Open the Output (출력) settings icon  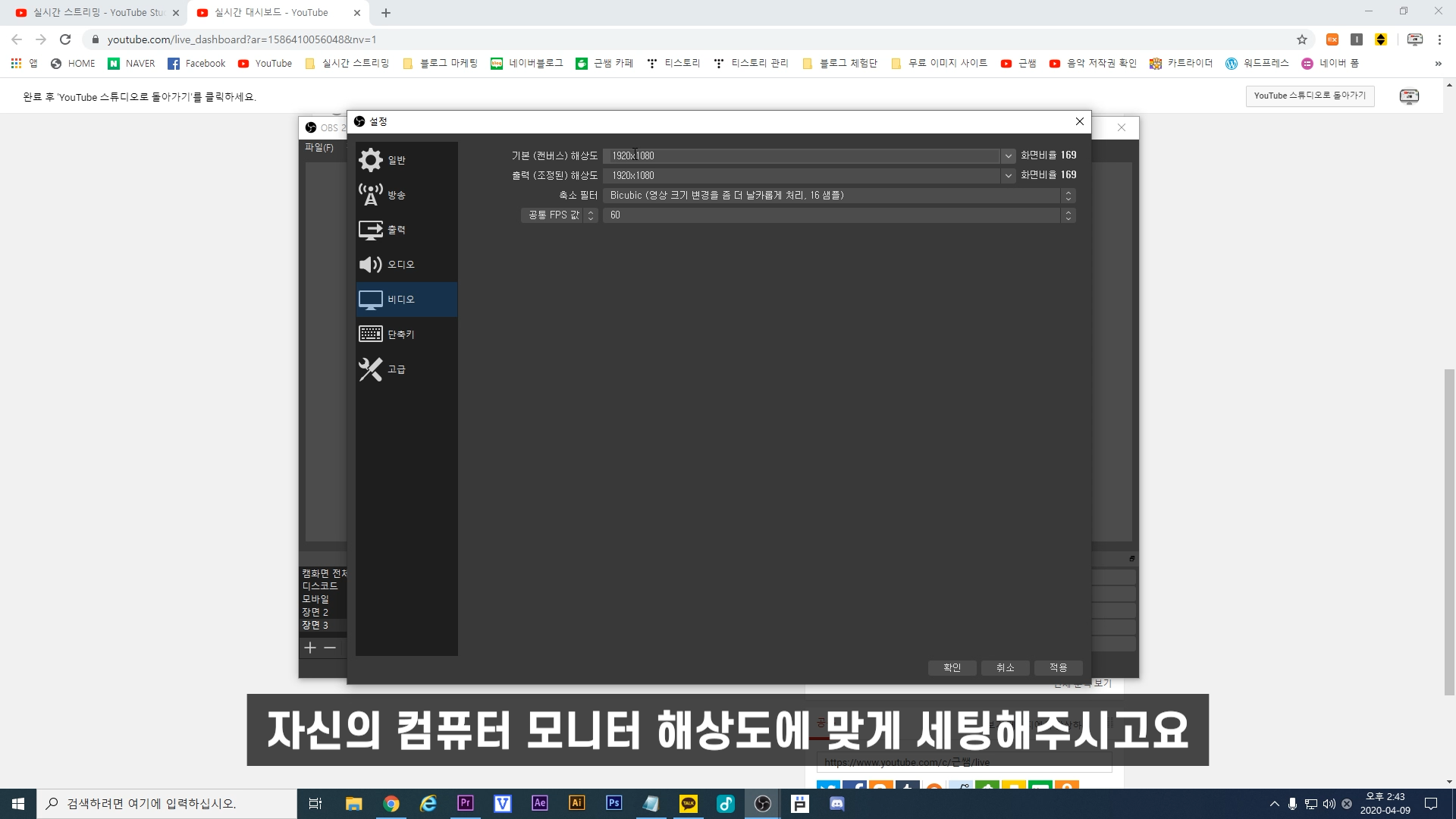click(371, 230)
